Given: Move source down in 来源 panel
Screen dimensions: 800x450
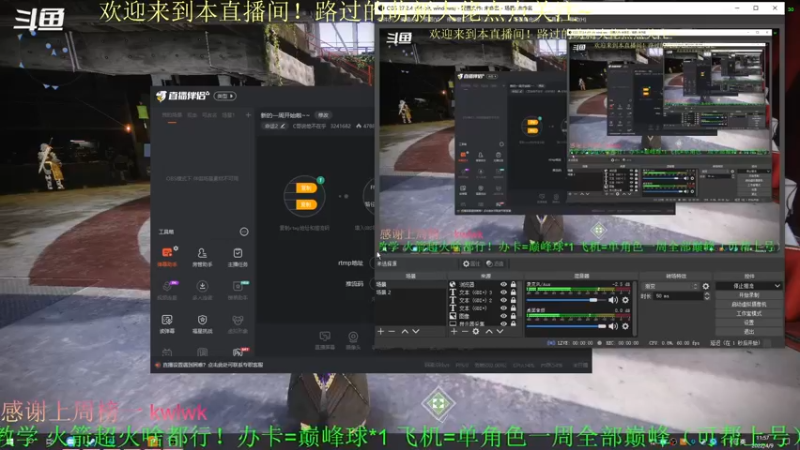Looking at the screenshot, I should pyautogui.click(x=500, y=332).
